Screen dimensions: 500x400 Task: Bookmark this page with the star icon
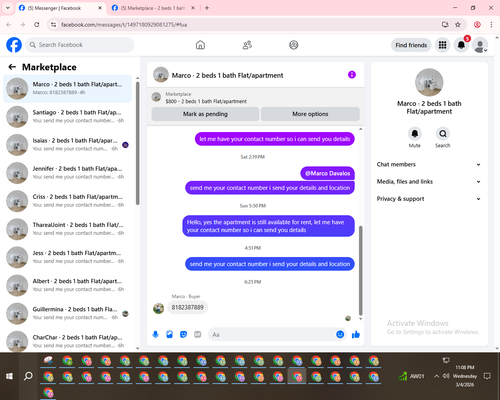point(458,25)
